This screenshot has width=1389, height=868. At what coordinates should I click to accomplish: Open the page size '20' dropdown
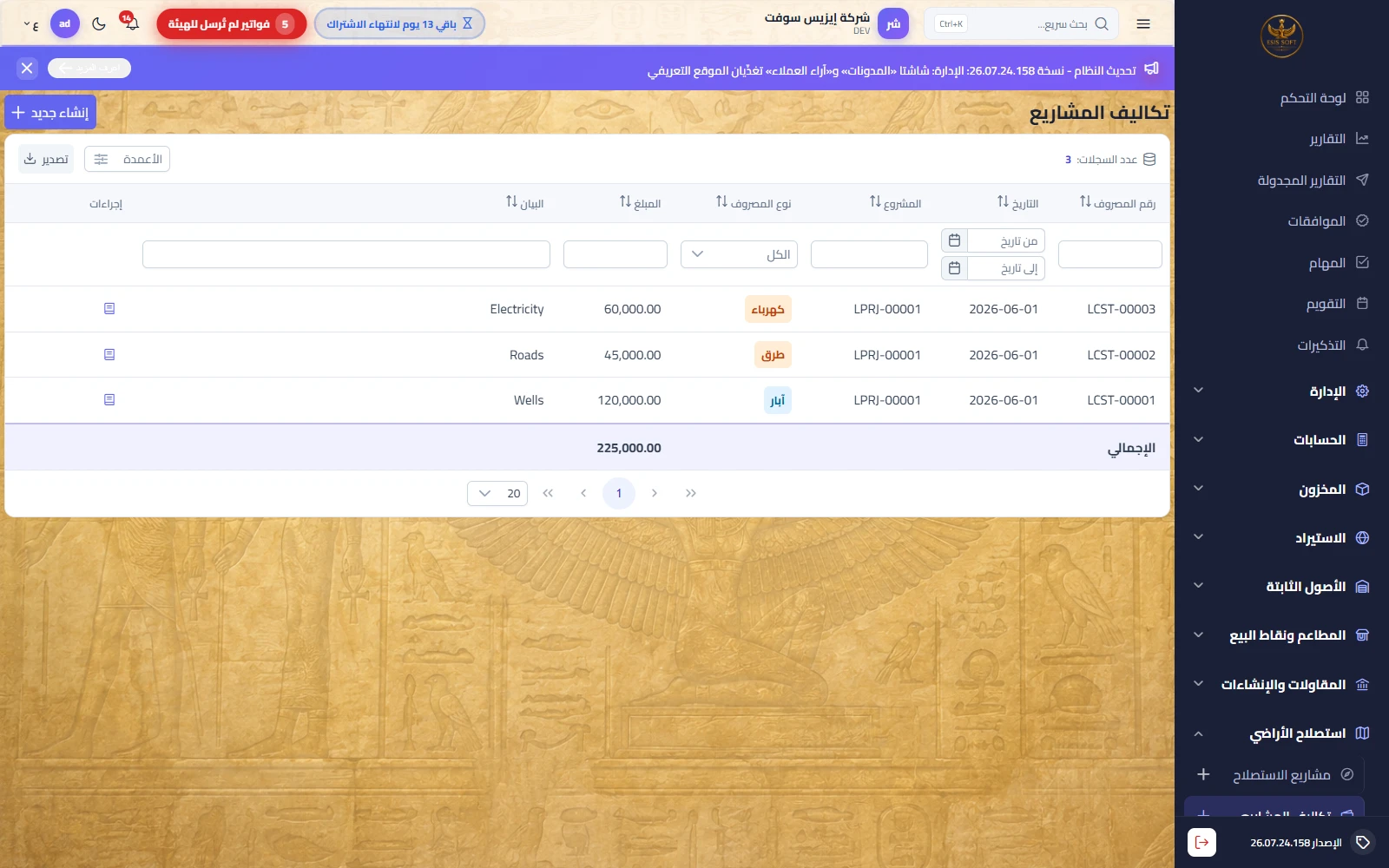coord(497,493)
